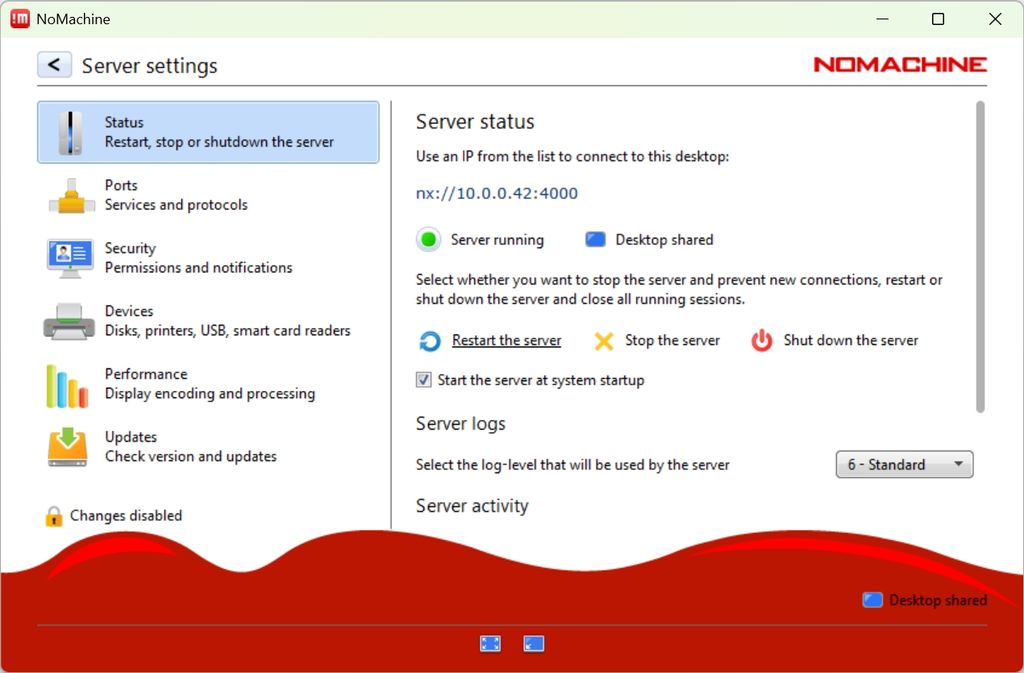1024x673 pixels.
Task: Minimize the NoMachine window
Action: (882, 19)
